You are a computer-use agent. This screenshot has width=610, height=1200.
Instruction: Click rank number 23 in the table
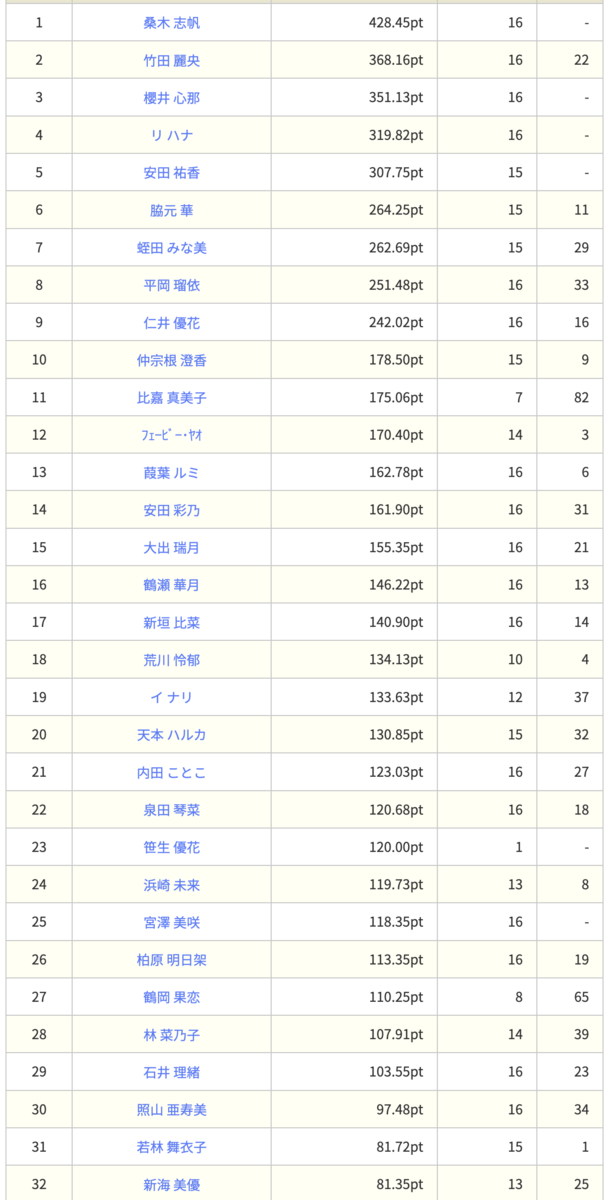(39, 848)
